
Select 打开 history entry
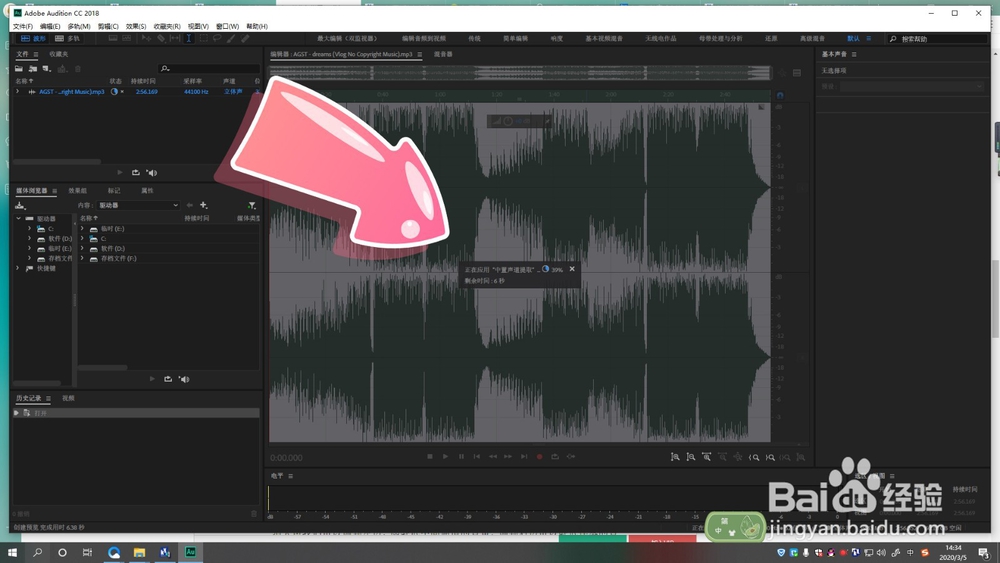click(x=136, y=413)
